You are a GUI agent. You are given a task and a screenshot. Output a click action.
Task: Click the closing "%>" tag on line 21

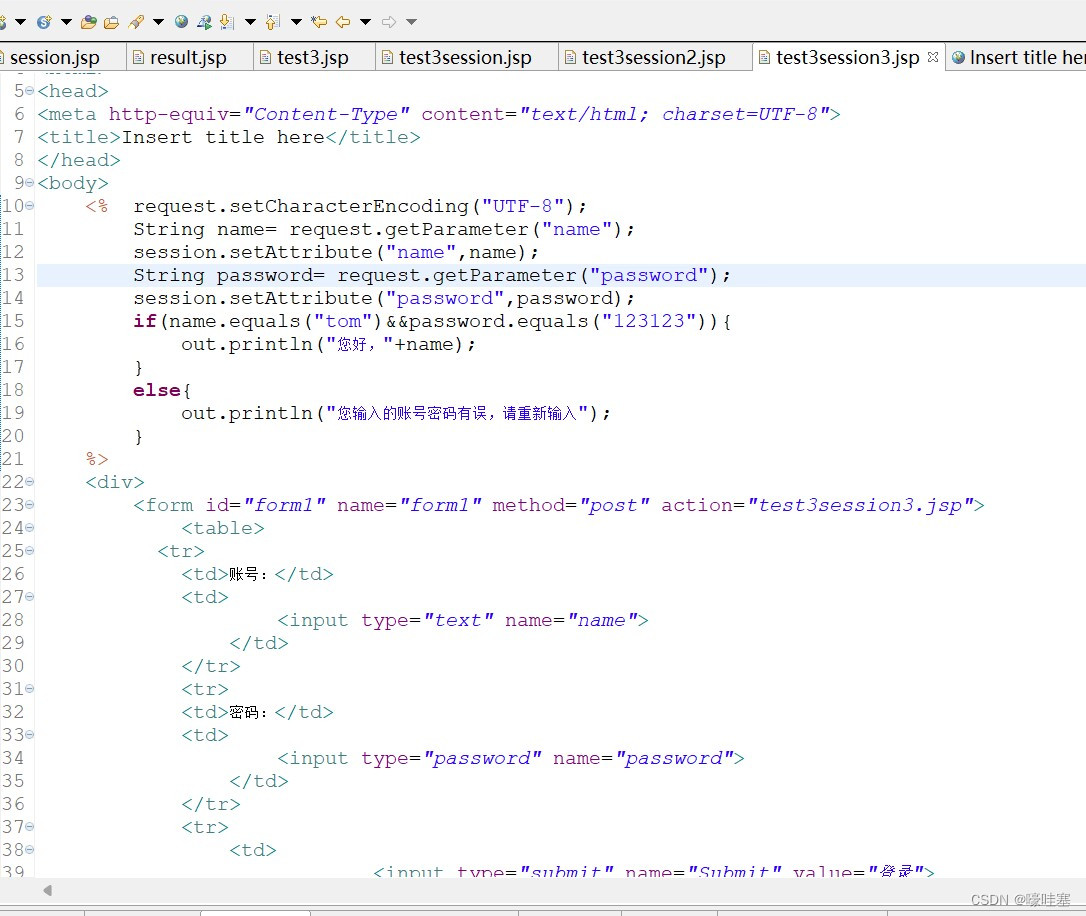click(97, 459)
